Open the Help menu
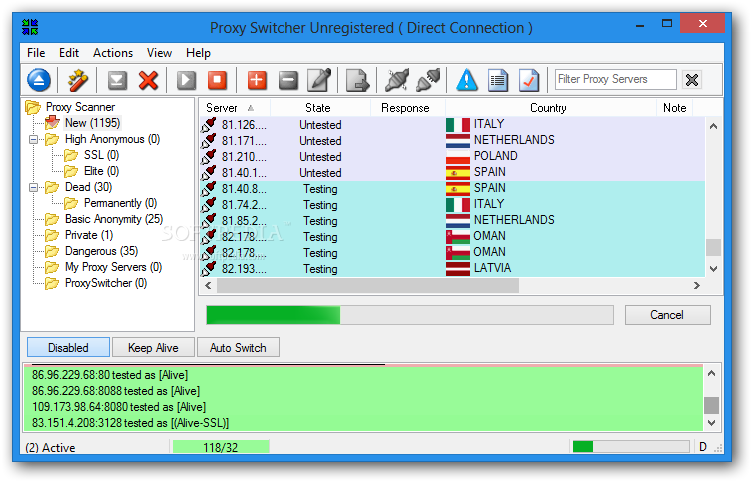 pos(198,53)
